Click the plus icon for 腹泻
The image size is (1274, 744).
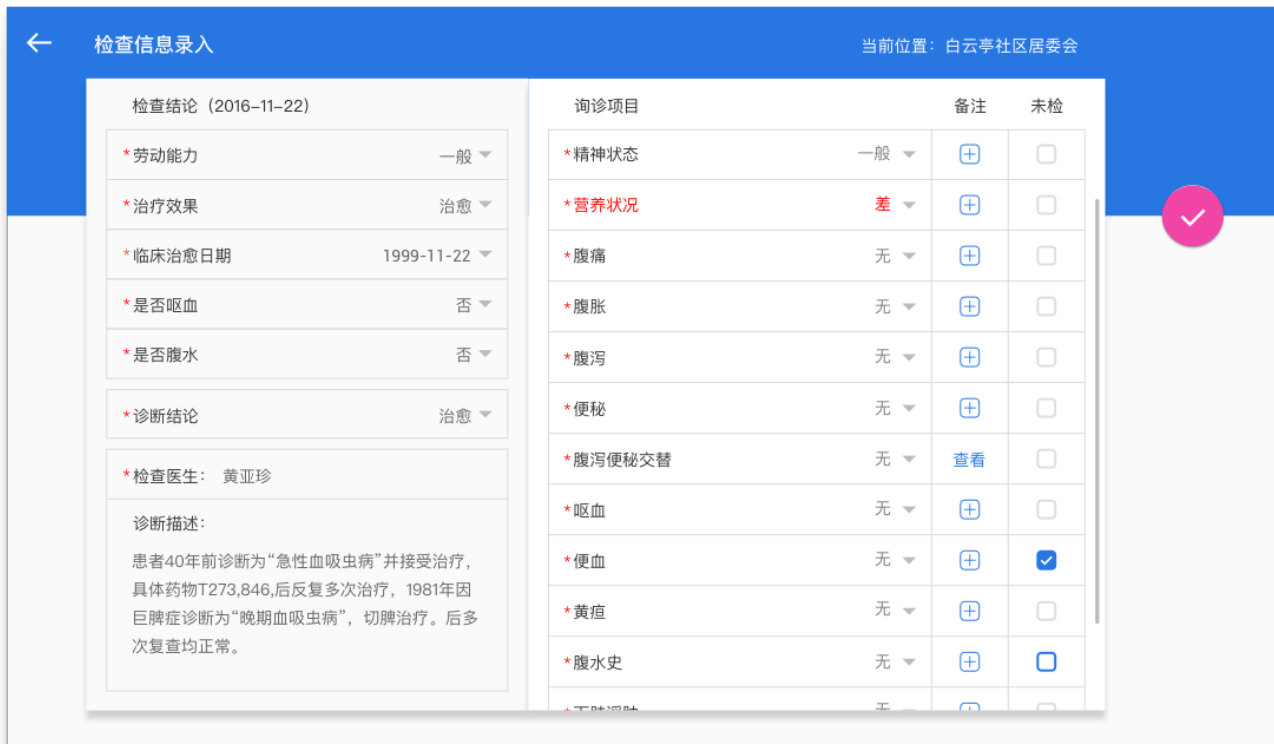[x=969, y=357]
